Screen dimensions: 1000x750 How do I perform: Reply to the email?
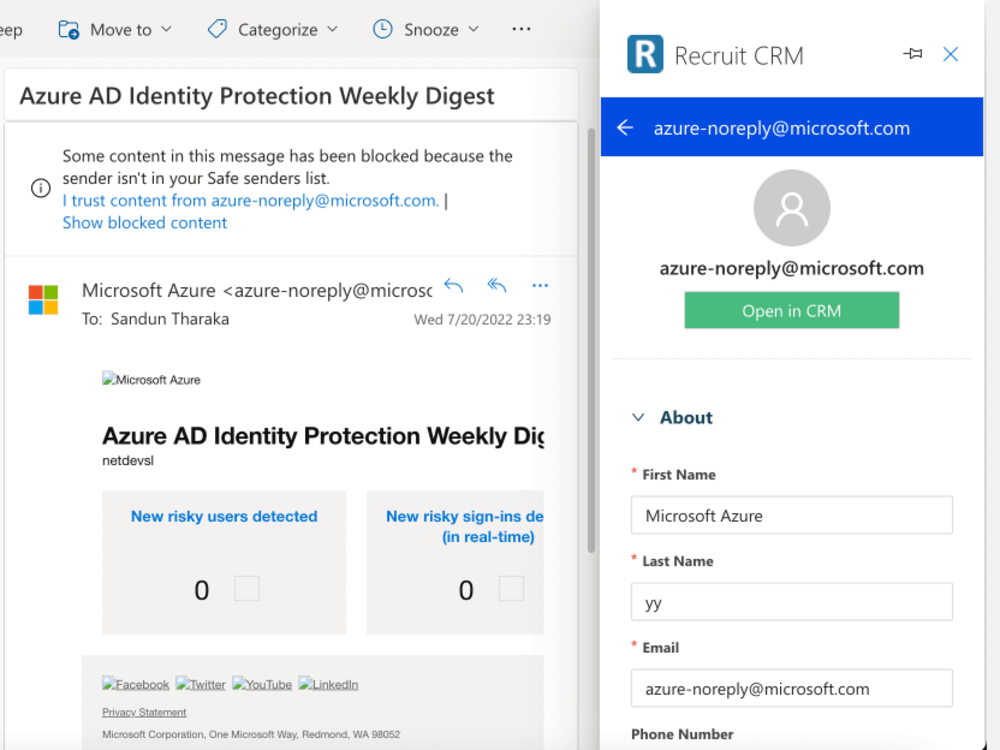tap(453, 285)
